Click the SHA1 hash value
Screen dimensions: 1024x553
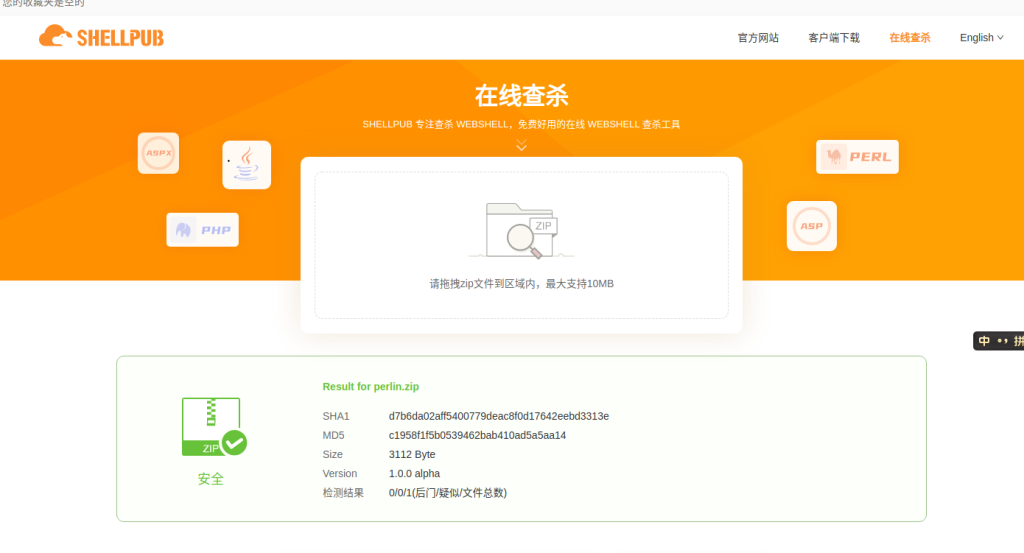click(498, 416)
